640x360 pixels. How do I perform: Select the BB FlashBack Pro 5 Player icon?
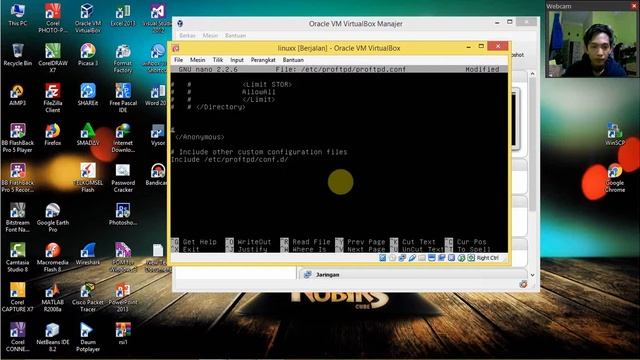(x=18, y=138)
